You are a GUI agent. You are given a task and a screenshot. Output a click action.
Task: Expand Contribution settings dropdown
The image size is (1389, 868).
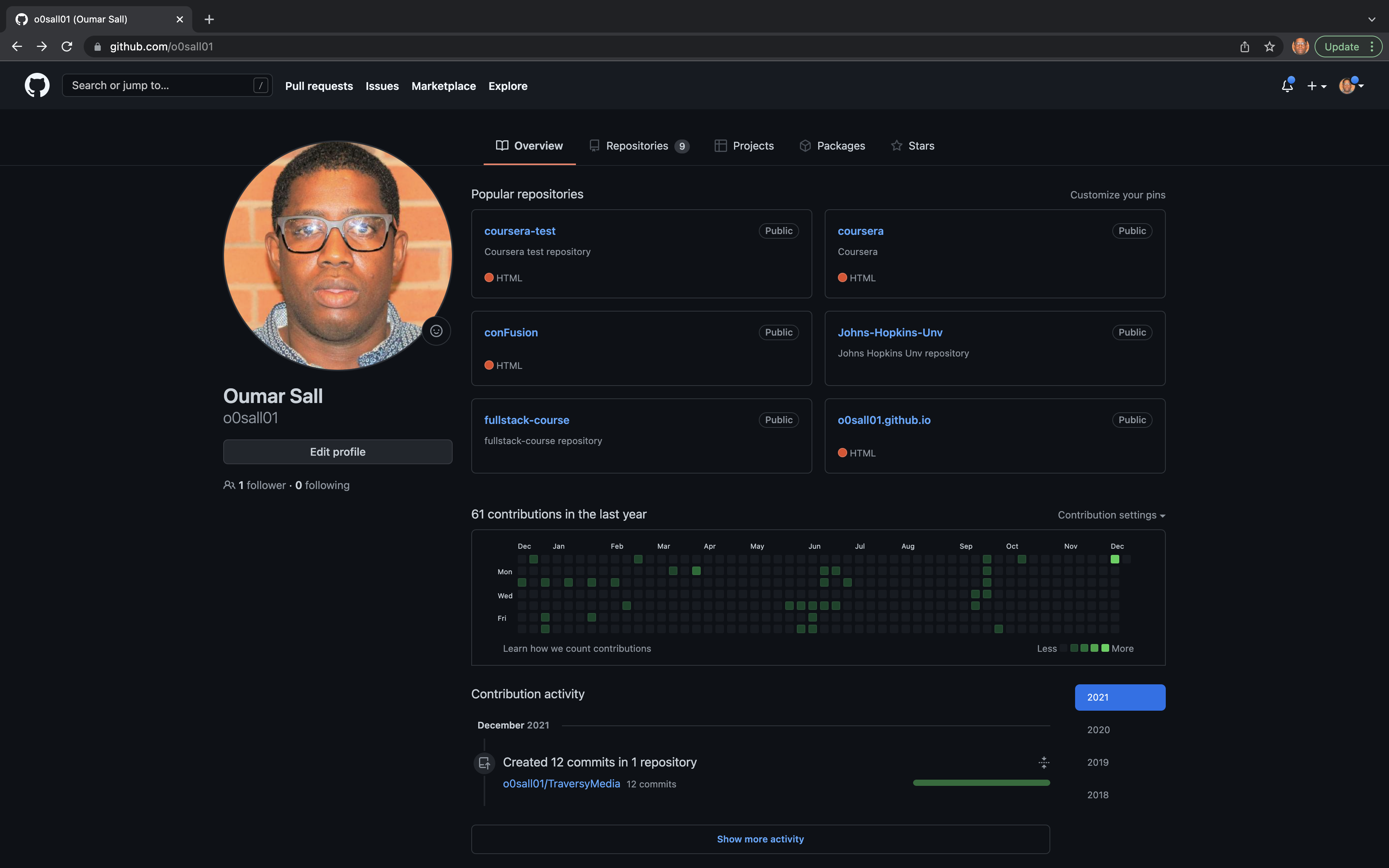(x=1111, y=515)
